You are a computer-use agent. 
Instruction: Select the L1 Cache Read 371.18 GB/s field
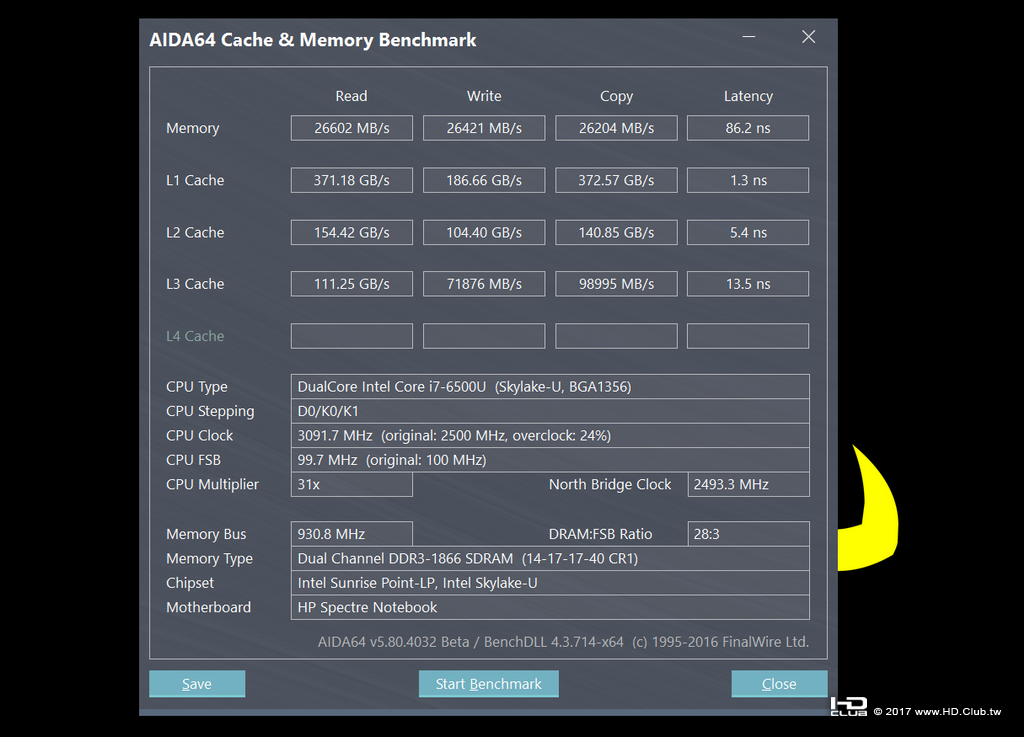tap(351, 180)
